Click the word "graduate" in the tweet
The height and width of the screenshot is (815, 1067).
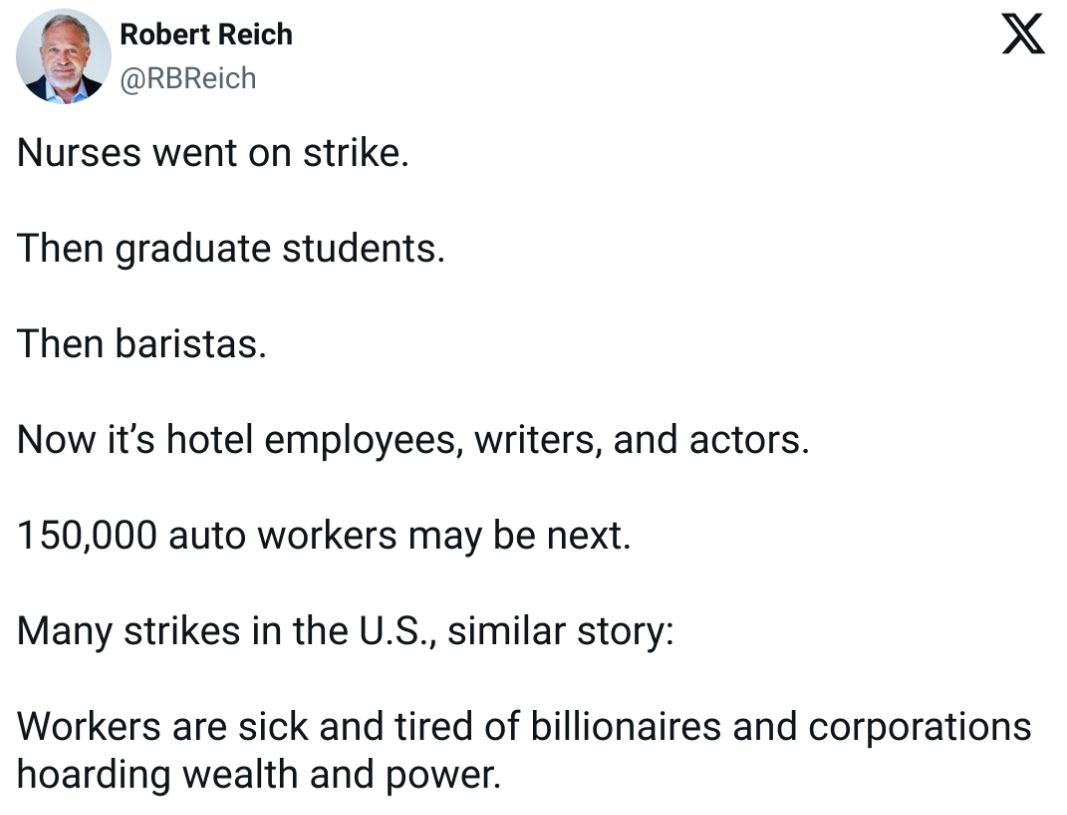pyautogui.click(x=193, y=250)
